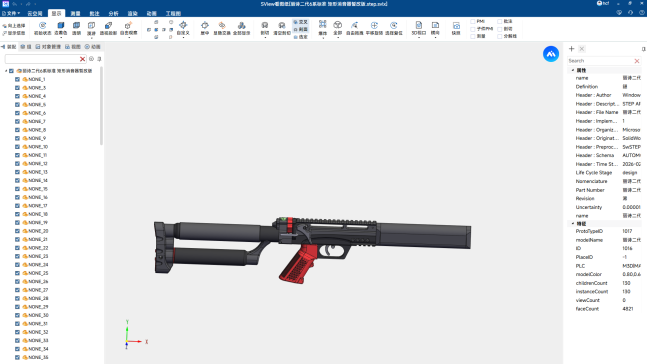Image resolution: width=647 pixels, height=364 pixels.
Task: Switch to the rendering ribbon tab
Action: 132,13
